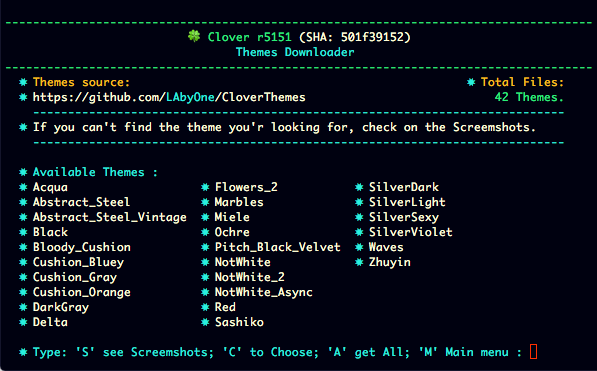This screenshot has width=597, height=371.
Task: Click the "'M' Main menu" option text
Action: tap(463, 352)
